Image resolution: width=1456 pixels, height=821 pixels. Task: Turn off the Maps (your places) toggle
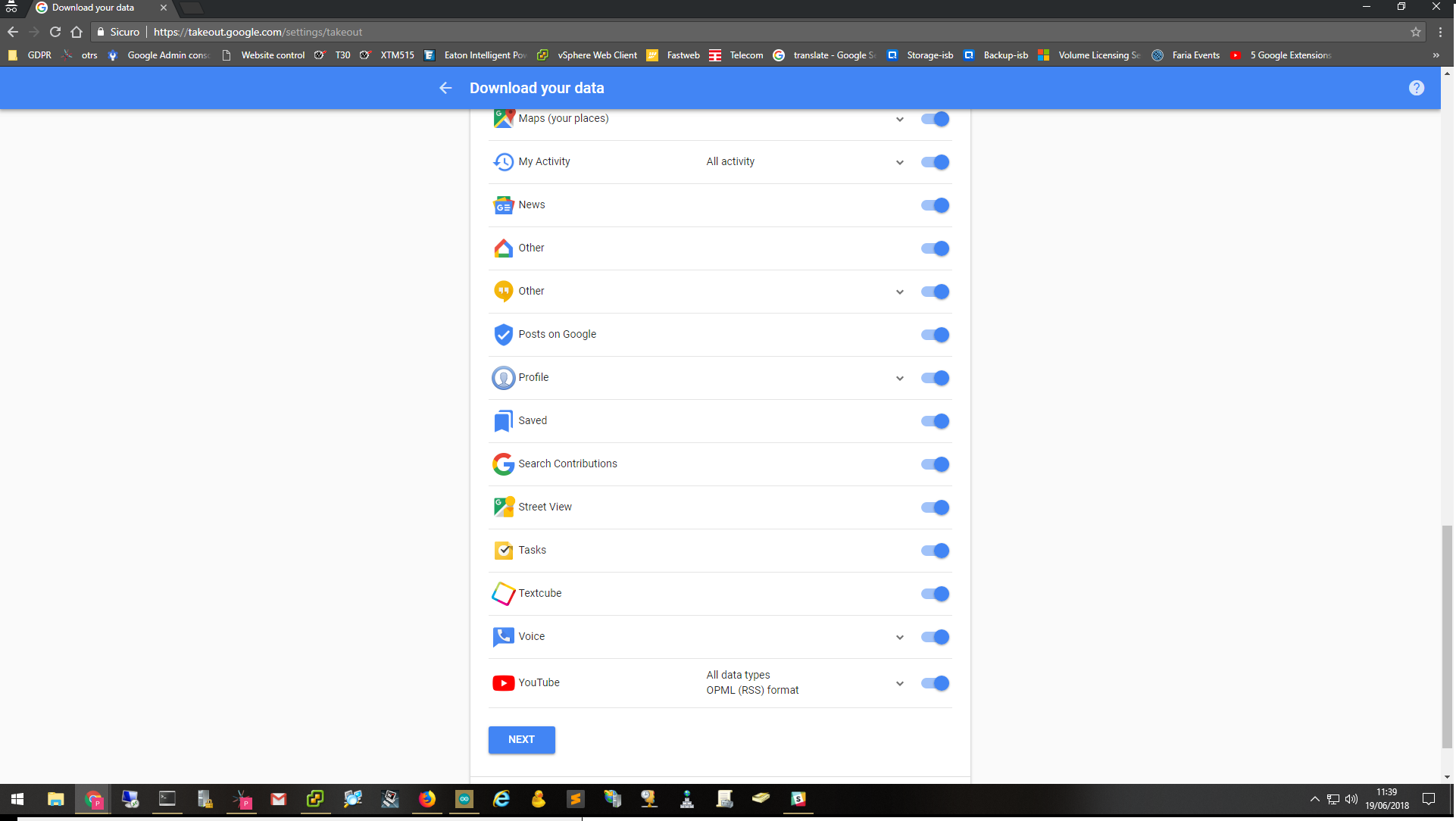[x=935, y=119]
